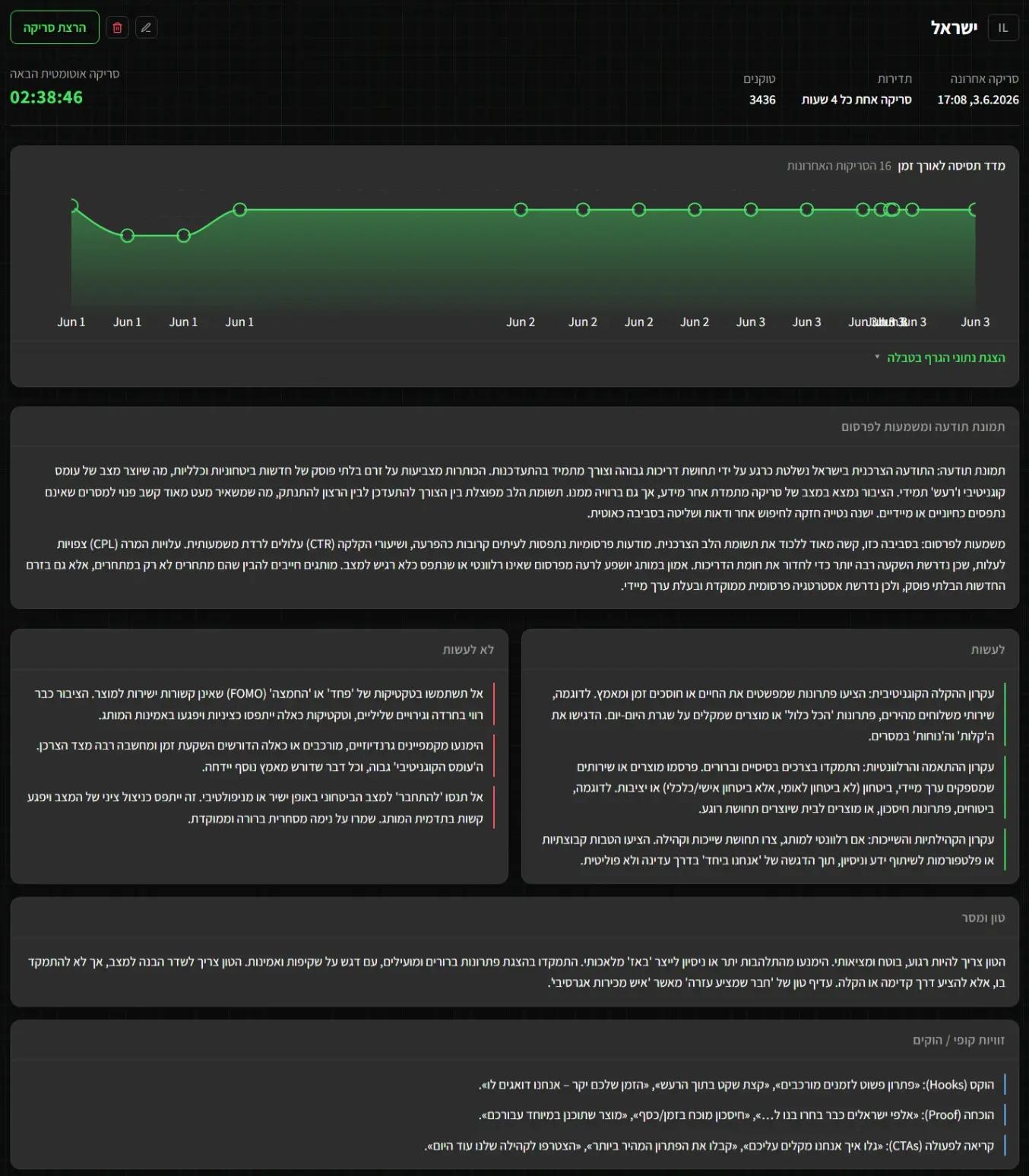Expand הצגת נתוני הגרף בטבלה table view

pyautogui.click(x=945, y=357)
